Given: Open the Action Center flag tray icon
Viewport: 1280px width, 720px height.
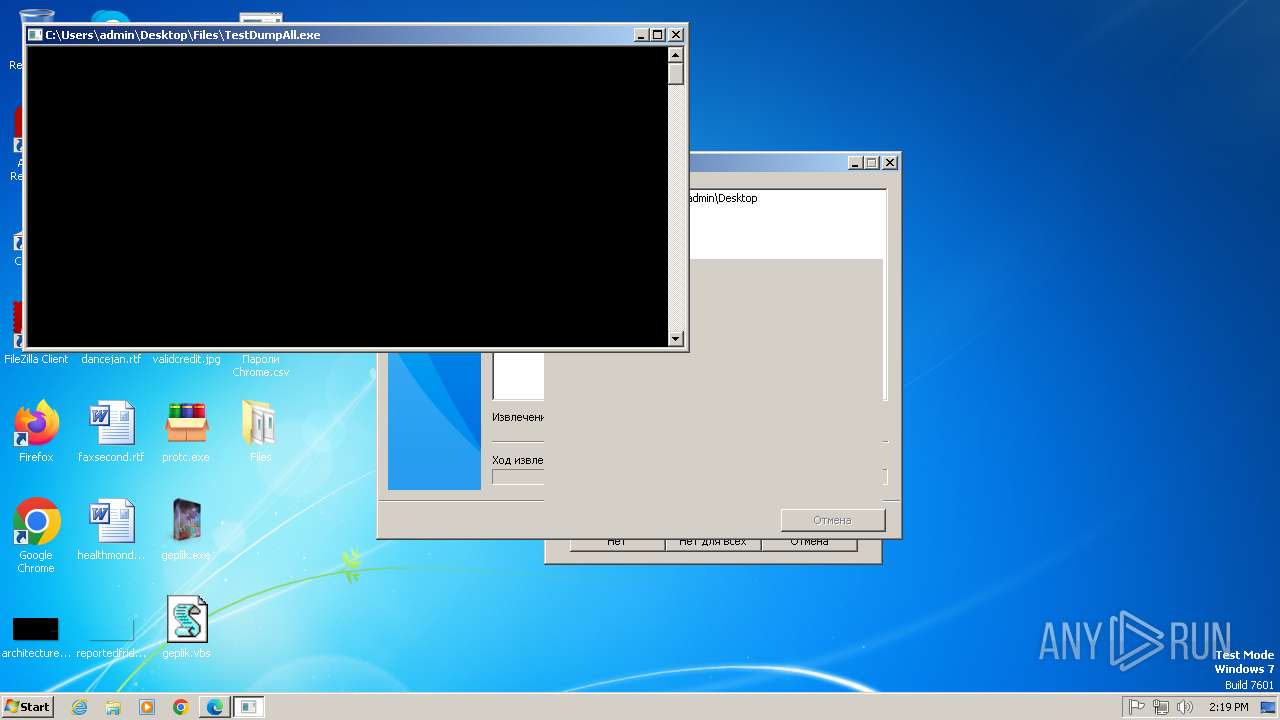Looking at the screenshot, I should click(x=1137, y=707).
